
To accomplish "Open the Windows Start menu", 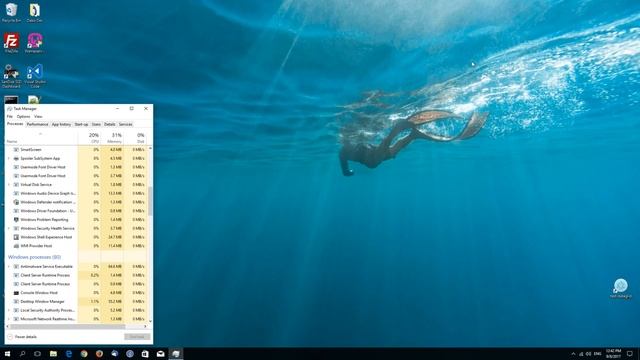I will click(x=7, y=354).
